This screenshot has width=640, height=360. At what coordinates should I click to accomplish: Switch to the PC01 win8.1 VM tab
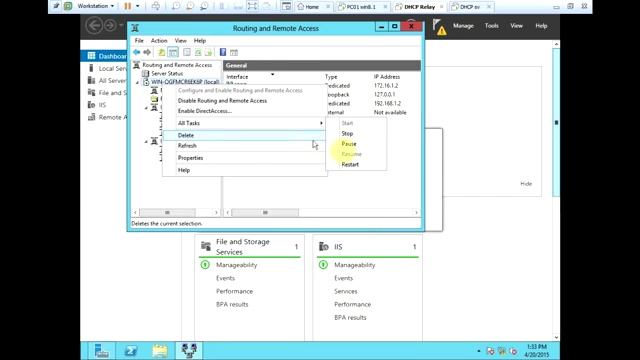tap(362, 7)
